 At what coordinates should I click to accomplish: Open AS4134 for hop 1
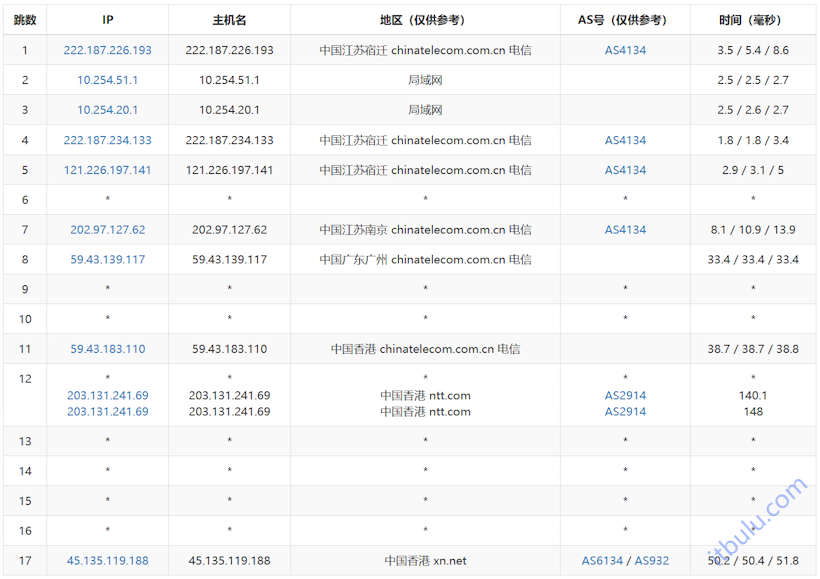(624, 49)
